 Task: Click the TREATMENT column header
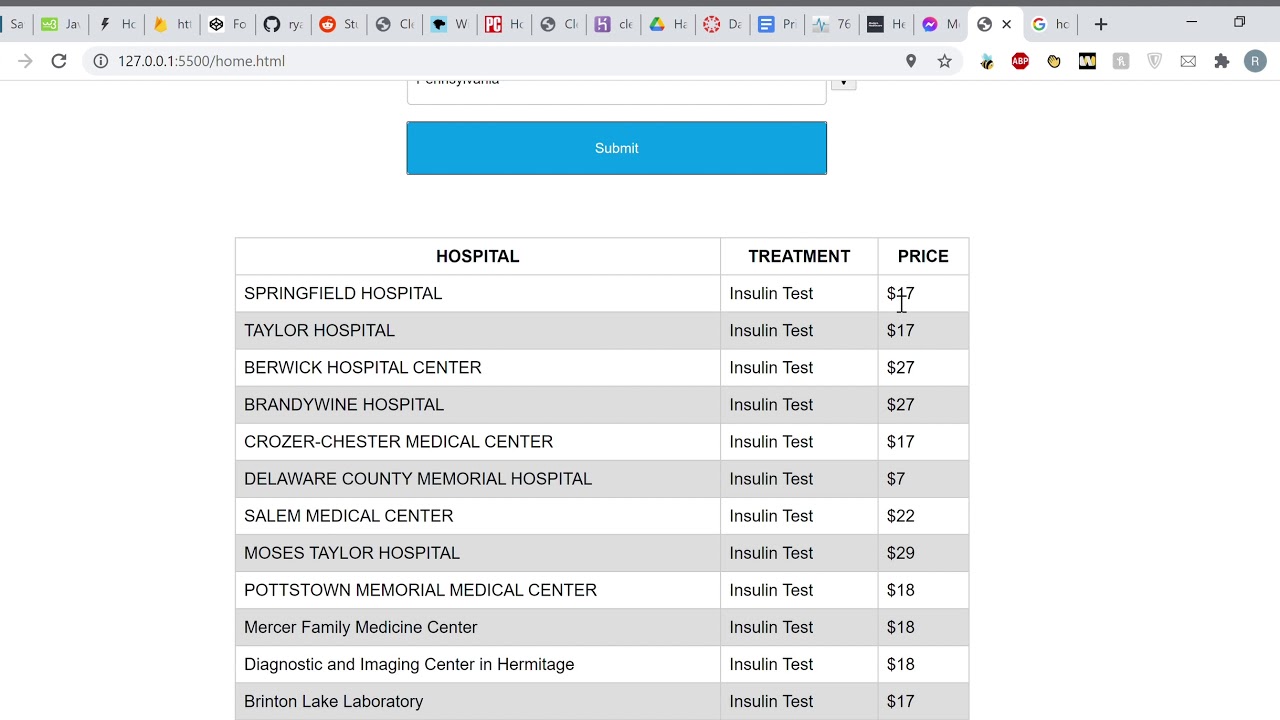[799, 256]
